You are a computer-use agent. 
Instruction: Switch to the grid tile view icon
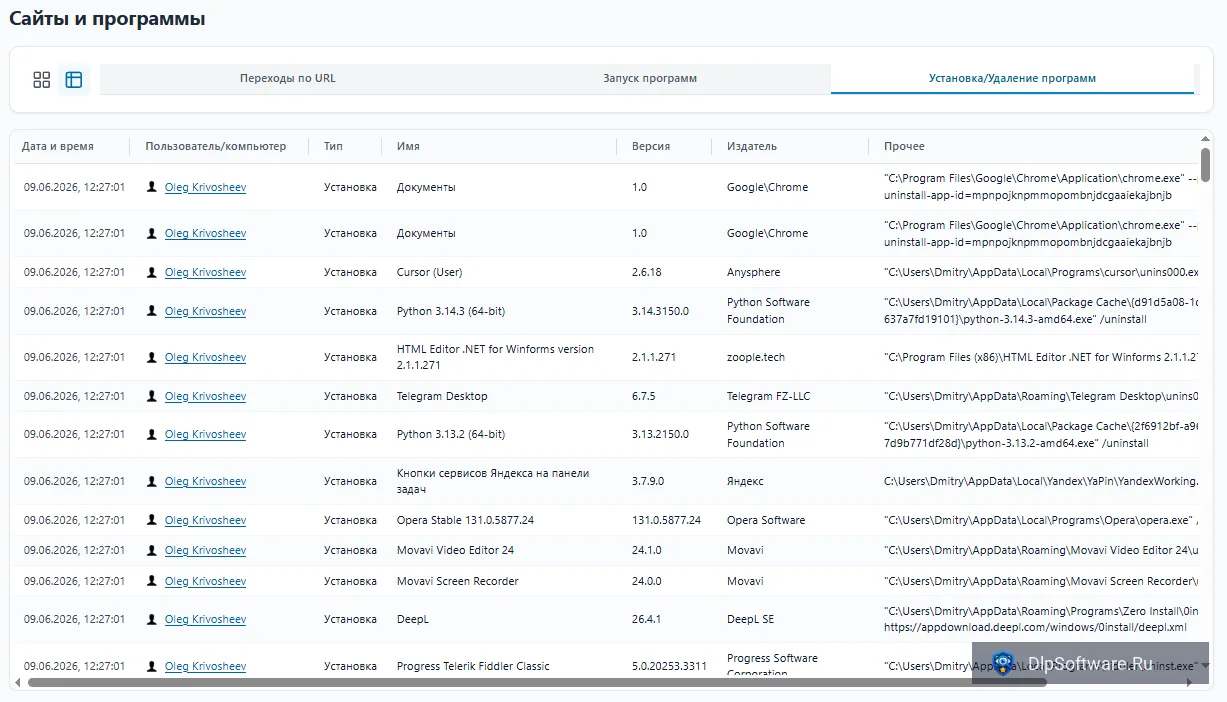(42, 80)
